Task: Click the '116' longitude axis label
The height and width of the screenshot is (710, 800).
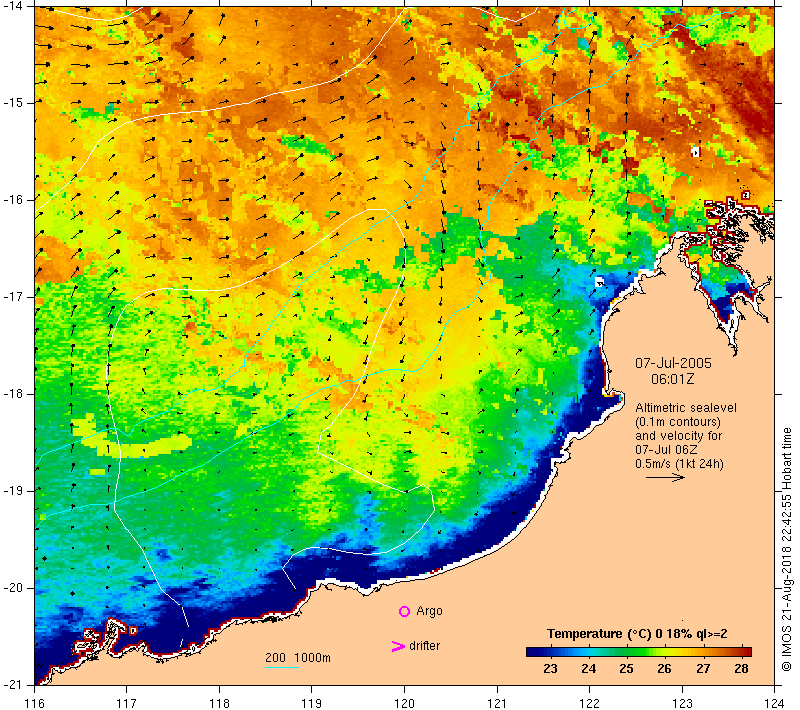Action: (34, 703)
